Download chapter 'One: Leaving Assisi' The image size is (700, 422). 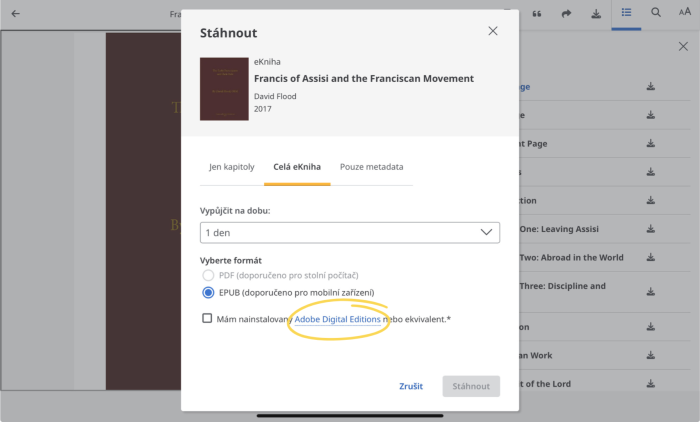[651, 229]
